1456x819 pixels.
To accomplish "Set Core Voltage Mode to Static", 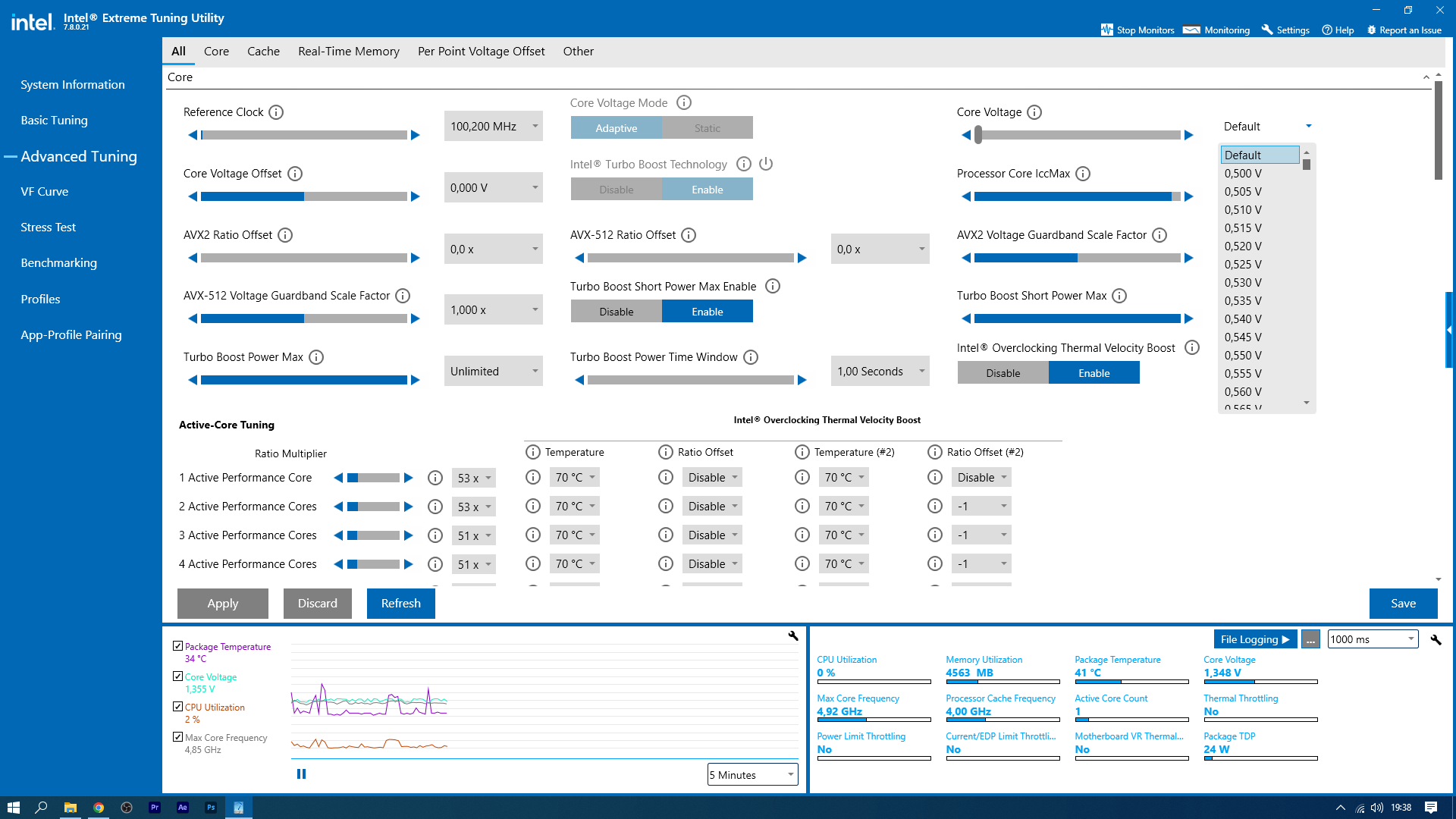I will (707, 128).
